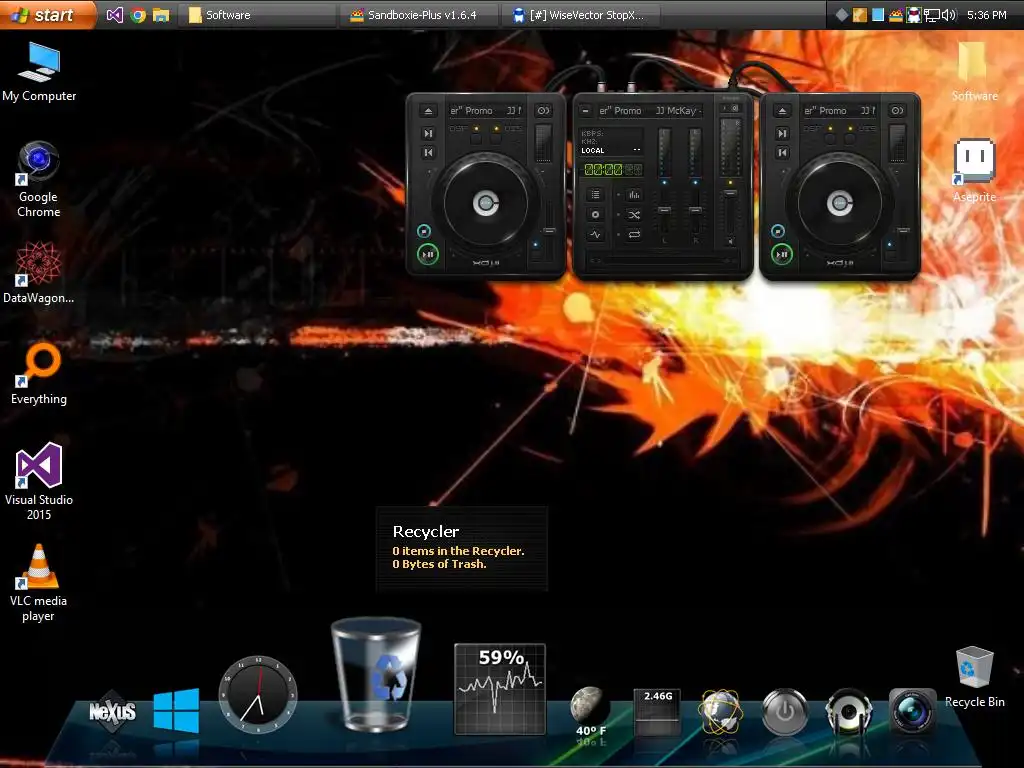Click the Sandboxie icon in the system tray
1024x768 pixels.
tap(896, 14)
